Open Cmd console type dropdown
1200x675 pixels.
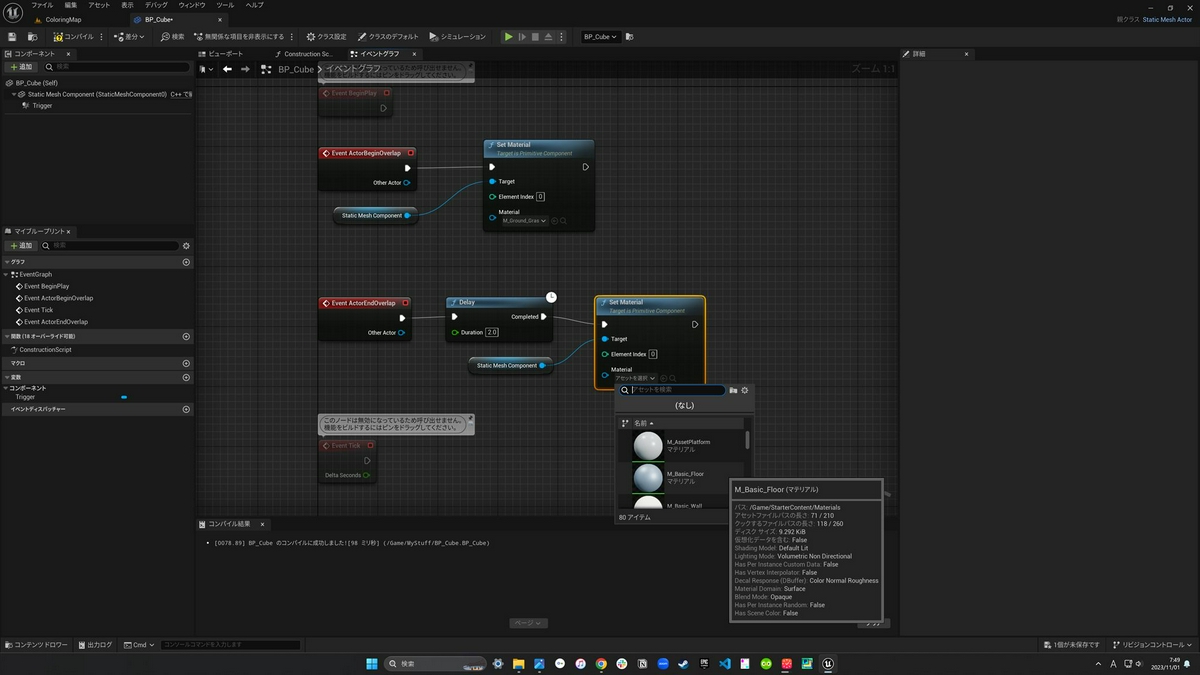coord(139,645)
